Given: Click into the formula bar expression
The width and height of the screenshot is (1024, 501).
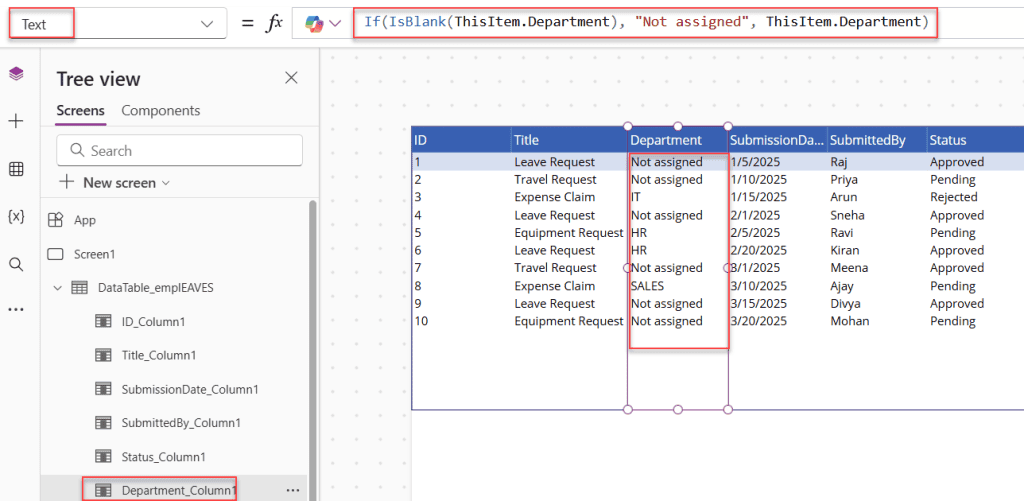Looking at the screenshot, I should (x=646, y=22).
